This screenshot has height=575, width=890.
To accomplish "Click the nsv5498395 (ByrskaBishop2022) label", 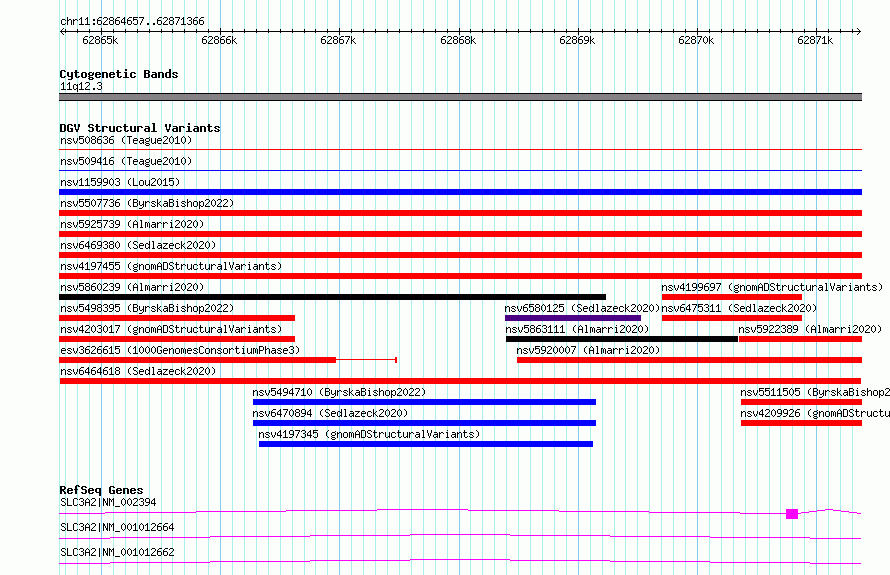I will 147,308.
